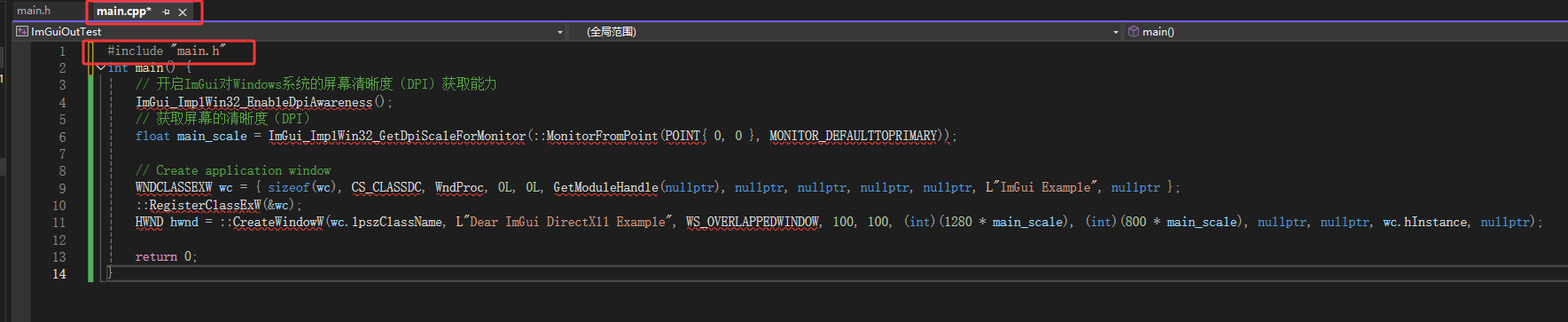Click MONITOR_DEFAULTTOPRIMARY constant
The image size is (1568, 322).
(854, 137)
